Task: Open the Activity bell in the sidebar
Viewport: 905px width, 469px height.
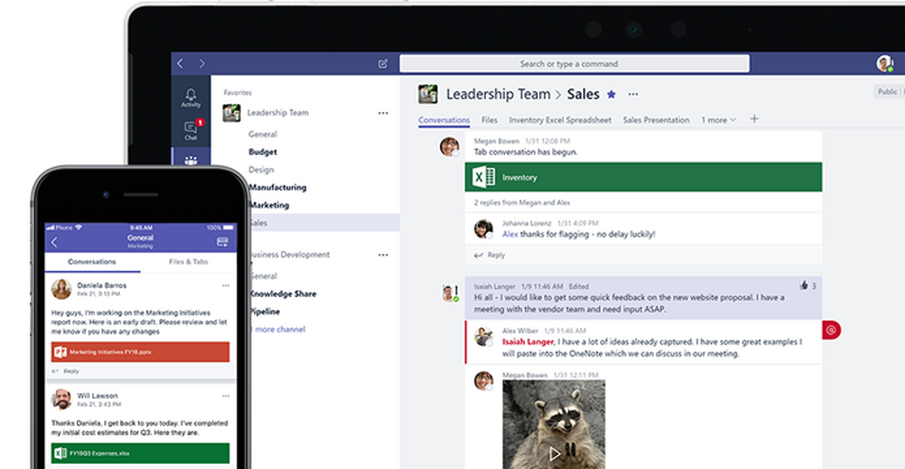Action: (x=190, y=97)
